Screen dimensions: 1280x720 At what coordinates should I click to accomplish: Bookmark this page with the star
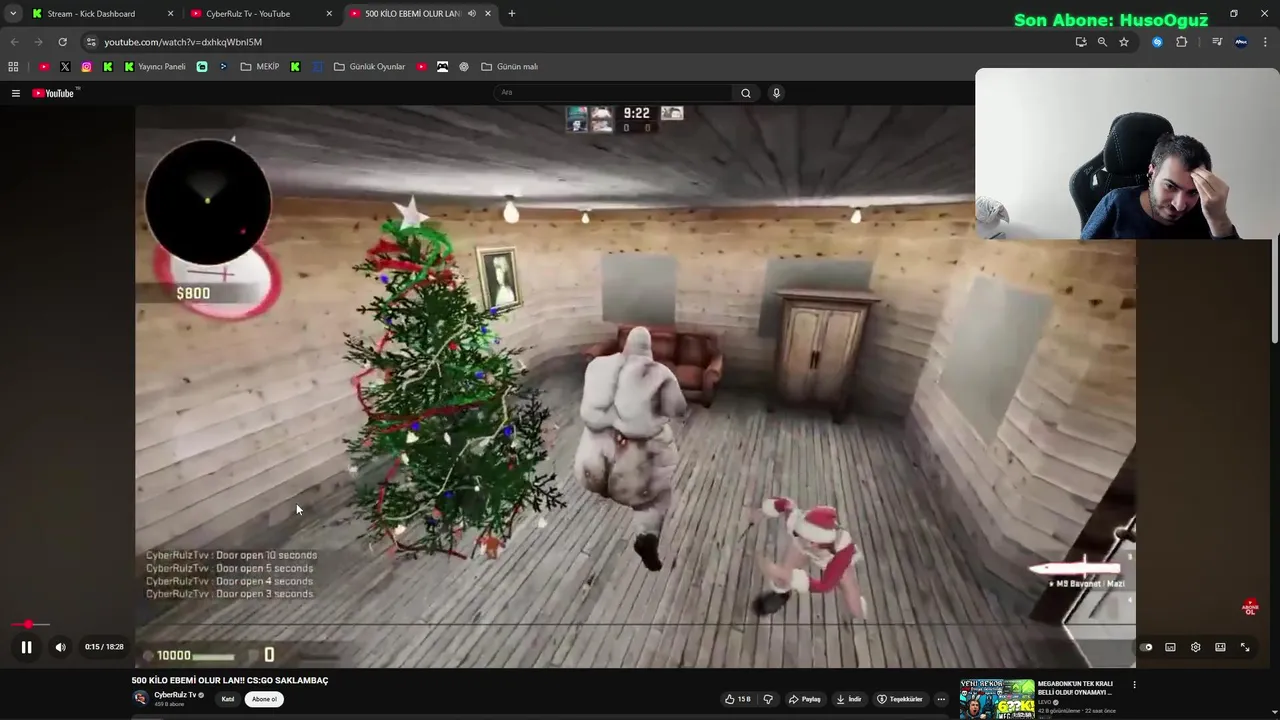[1124, 42]
